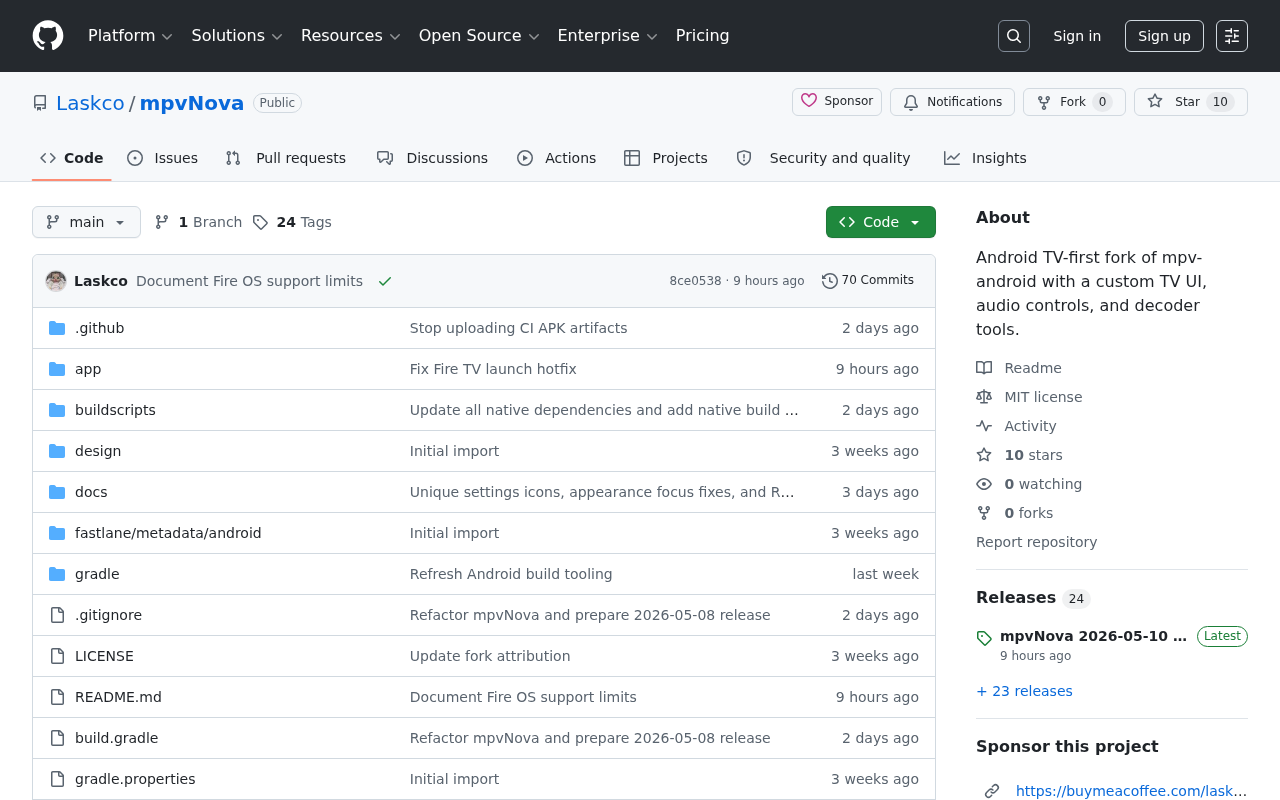This screenshot has width=1280, height=800.
Task: Switch to the Discussions tab
Action: tap(432, 158)
